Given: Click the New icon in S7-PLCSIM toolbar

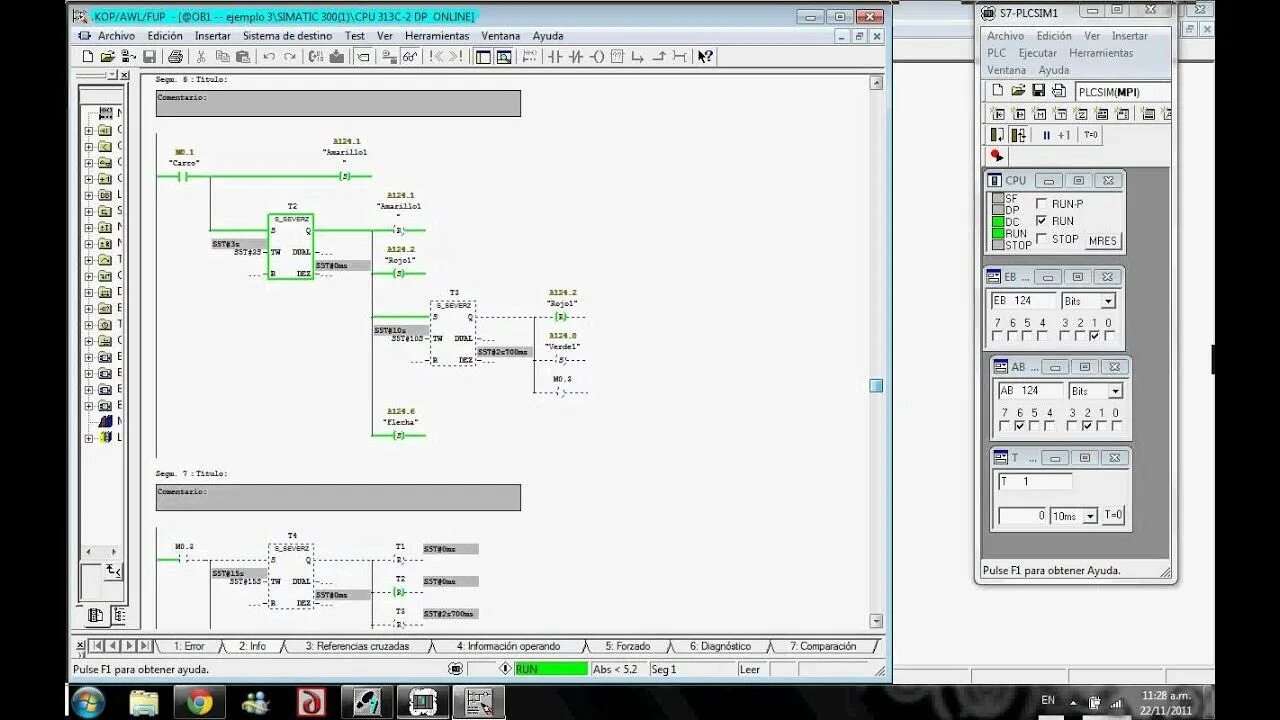Looking at the screenshot, I should (x=998, y=90).
